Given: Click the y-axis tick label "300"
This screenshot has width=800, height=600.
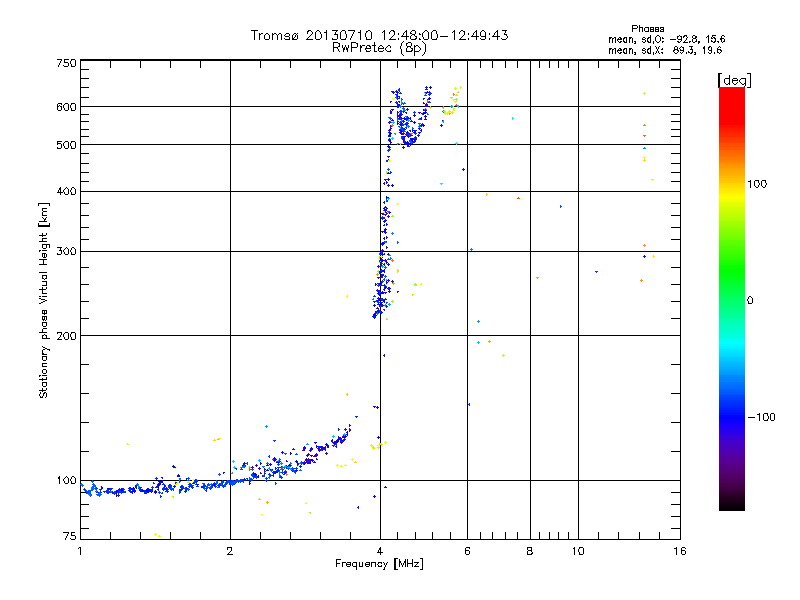Looking at the screenshot, I should click(66, 252).
